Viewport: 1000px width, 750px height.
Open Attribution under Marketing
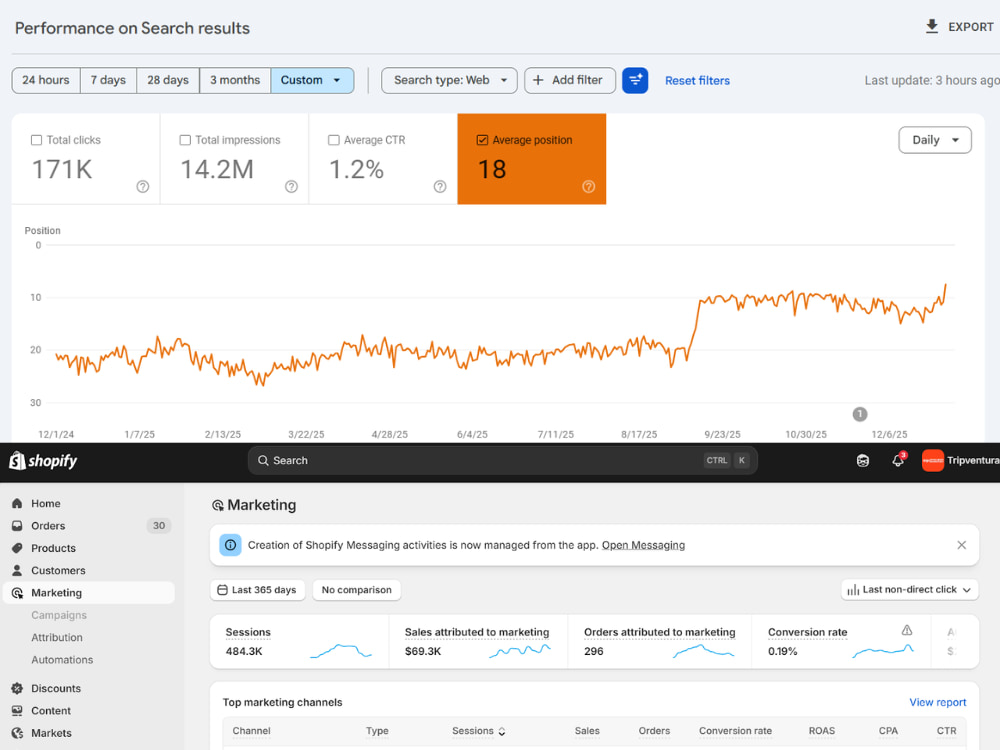point(57,637)
